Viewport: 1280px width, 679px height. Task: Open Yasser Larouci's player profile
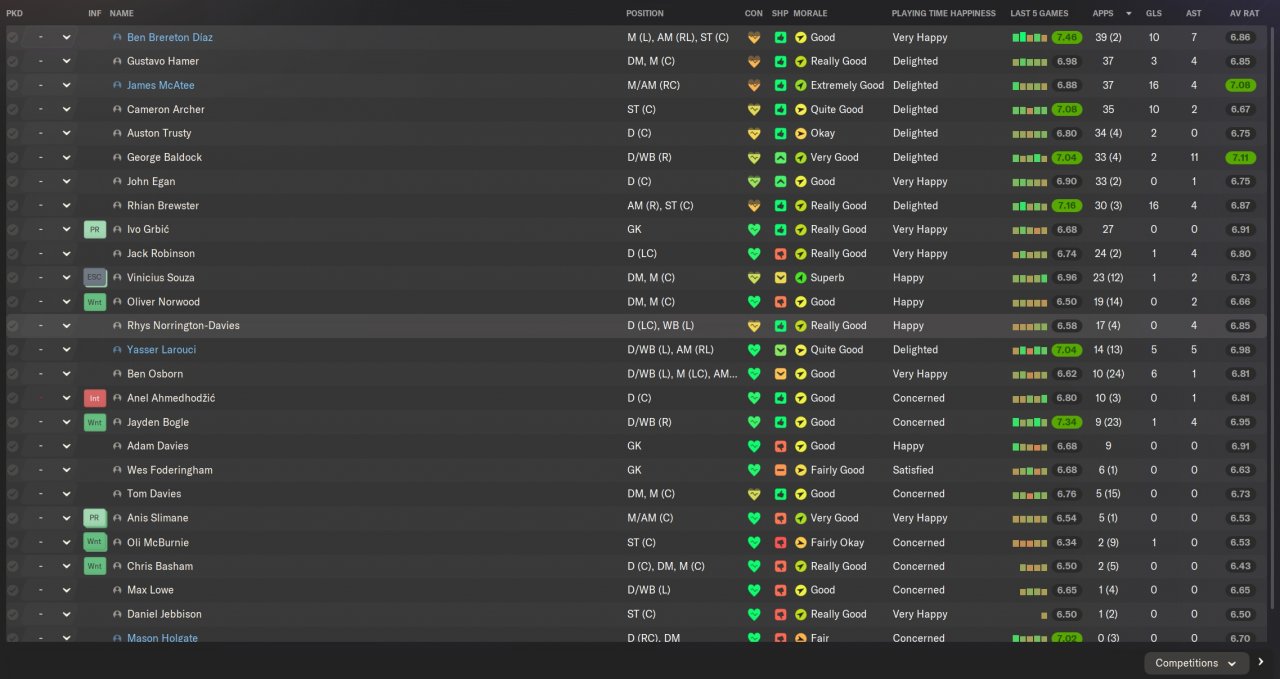point(161,350)
